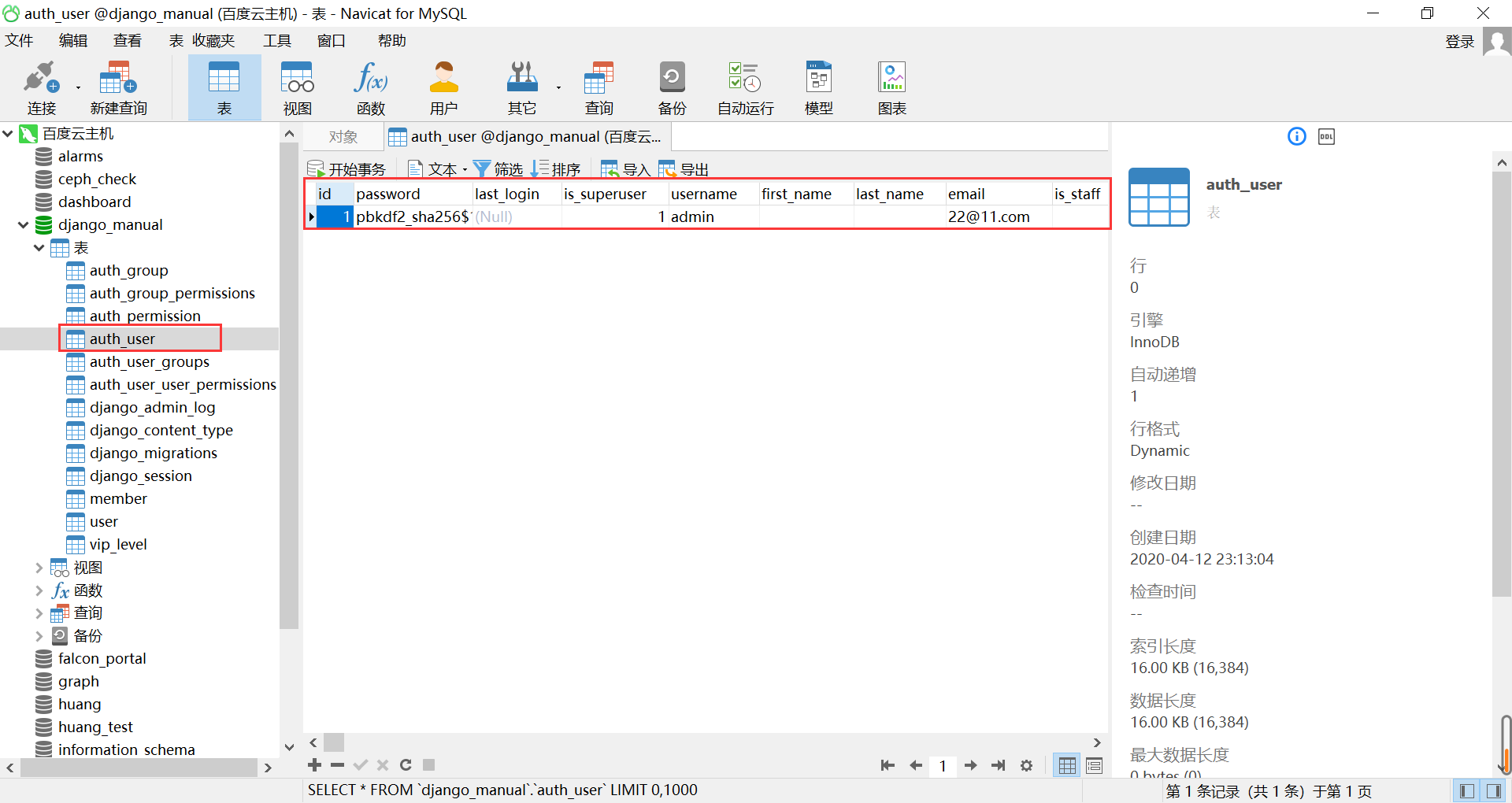Expand the 查询 queries node
Screen dimensions: 1512x803
(39, 613)
